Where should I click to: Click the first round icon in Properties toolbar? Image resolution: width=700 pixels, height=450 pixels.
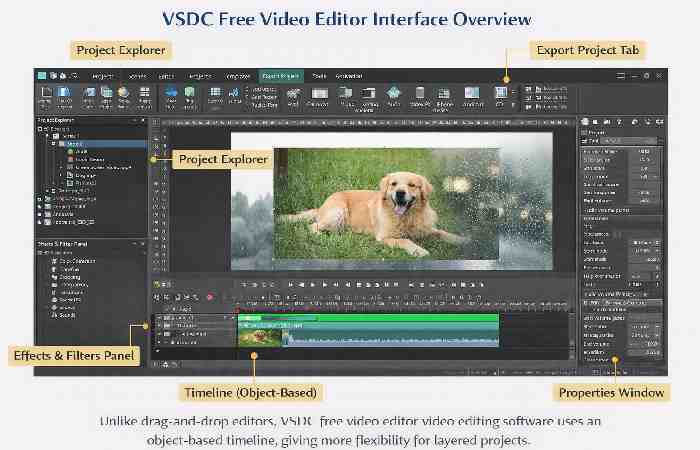(x=585, y=122)
